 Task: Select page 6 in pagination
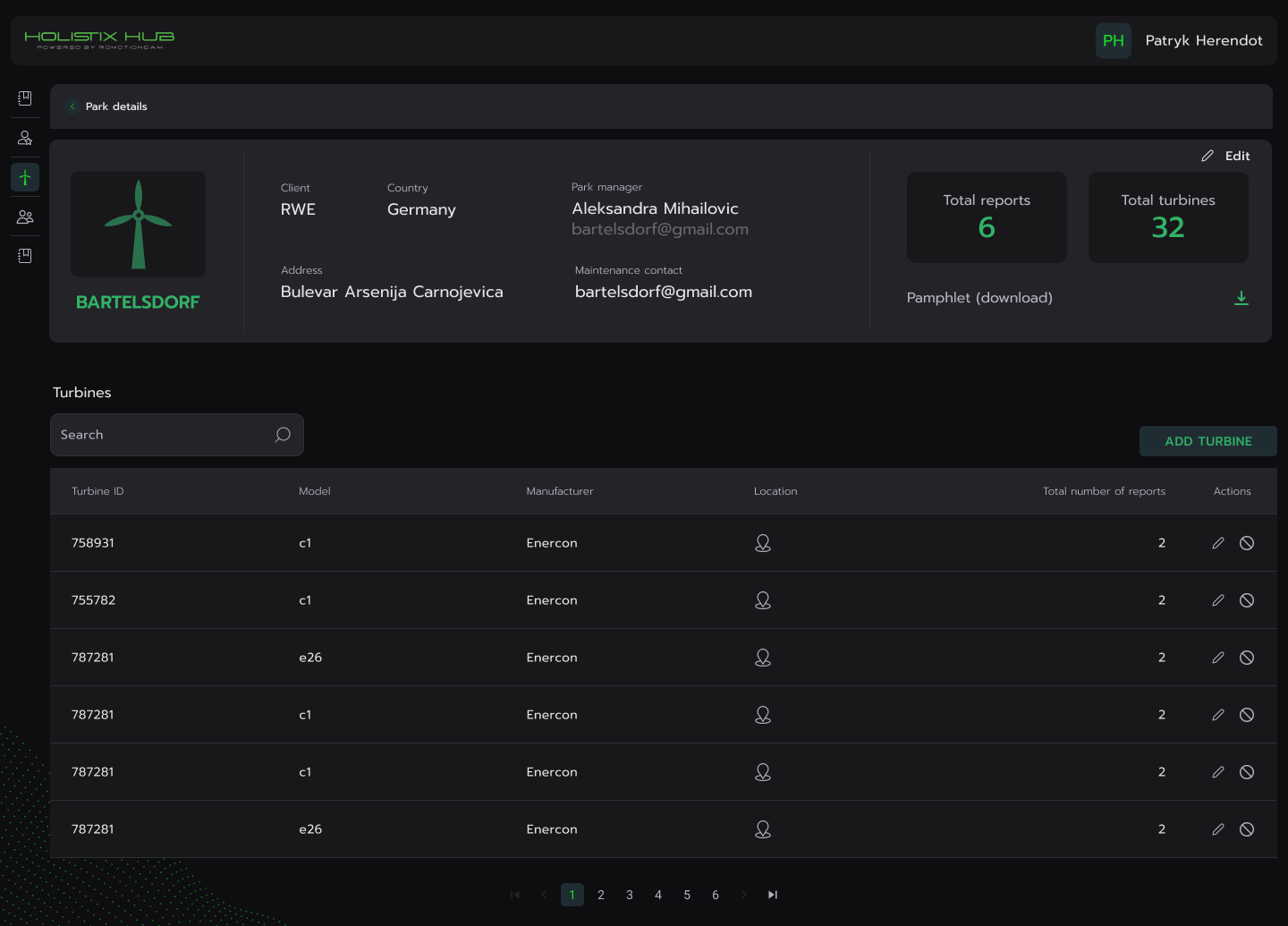coord(716,895)
